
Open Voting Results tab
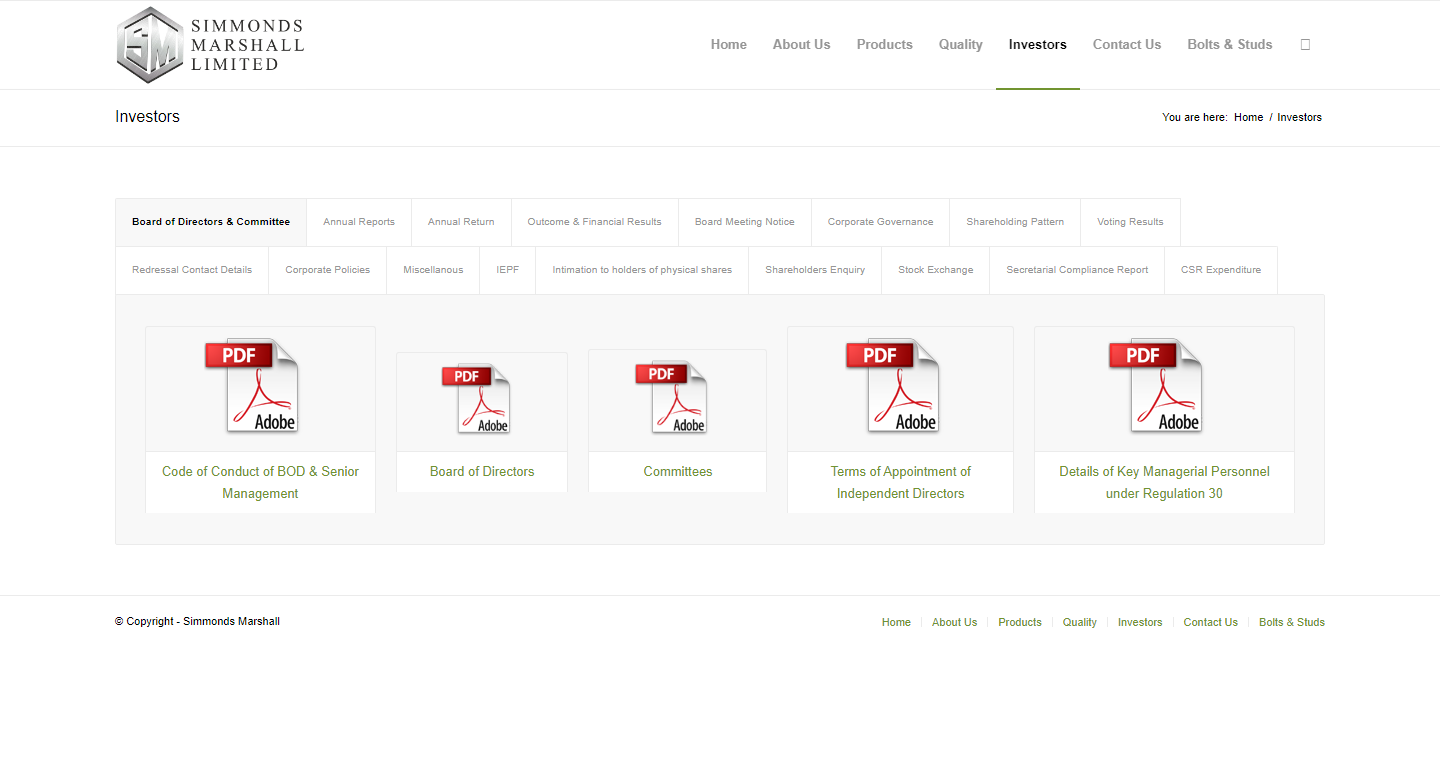click(1130, 222)
